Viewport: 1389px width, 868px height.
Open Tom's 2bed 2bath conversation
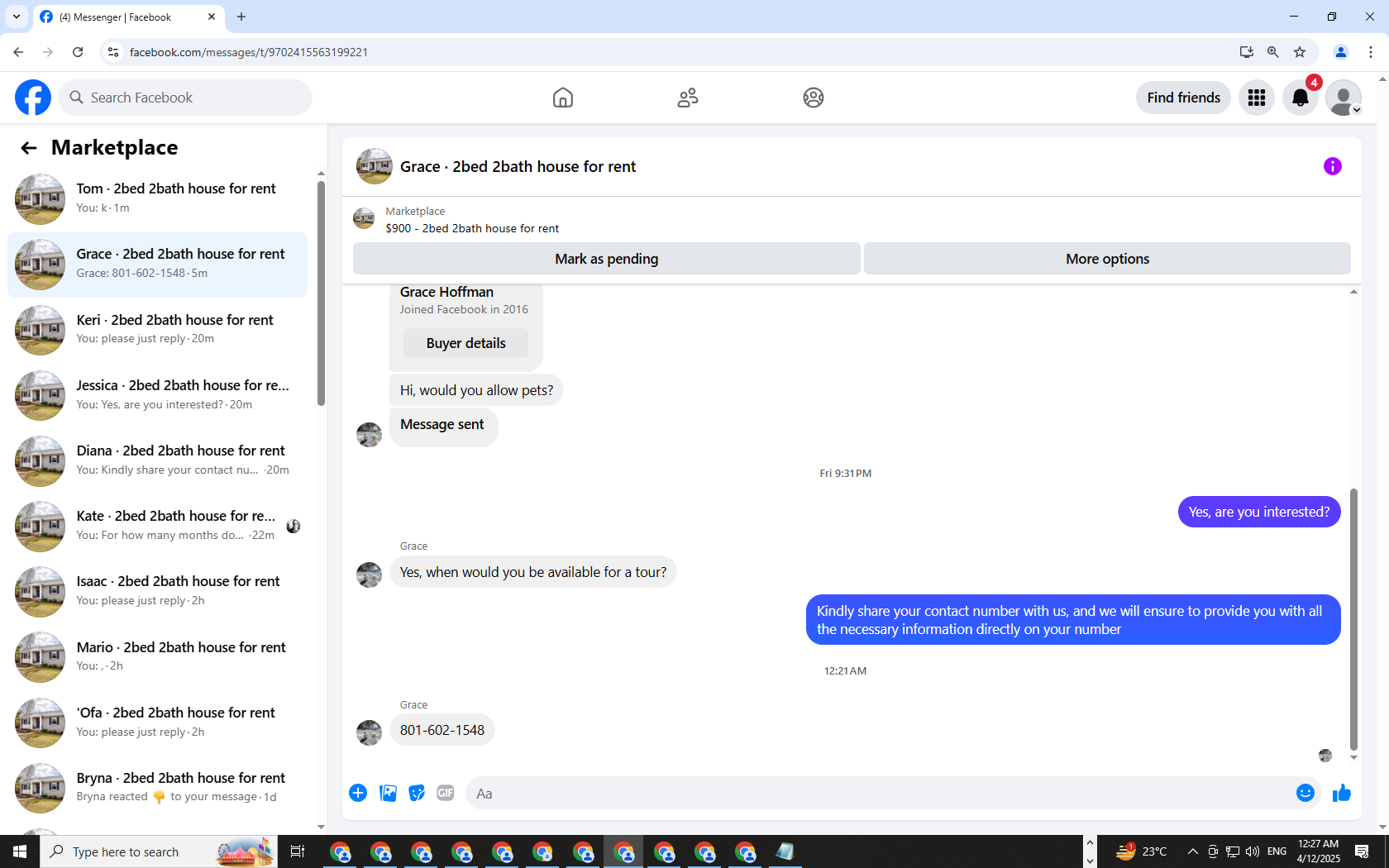pyautogui.click(x=157, y=198)
